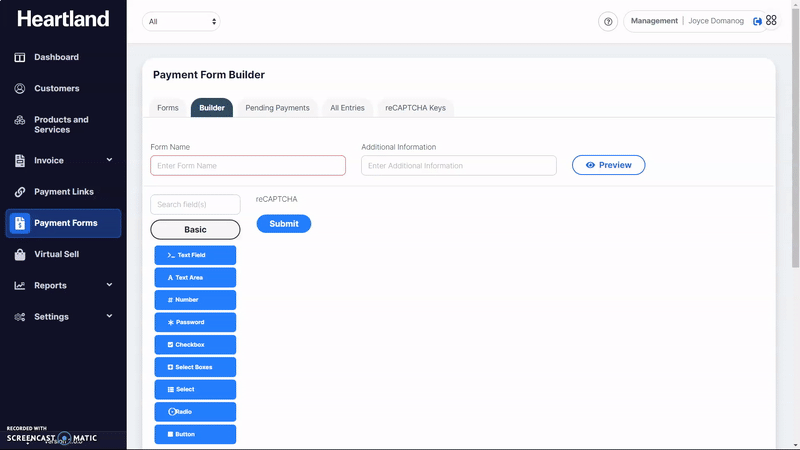Screen dimensions: 800x450
Task: Click the Form Name input field
Action: (x=248, y=166)
